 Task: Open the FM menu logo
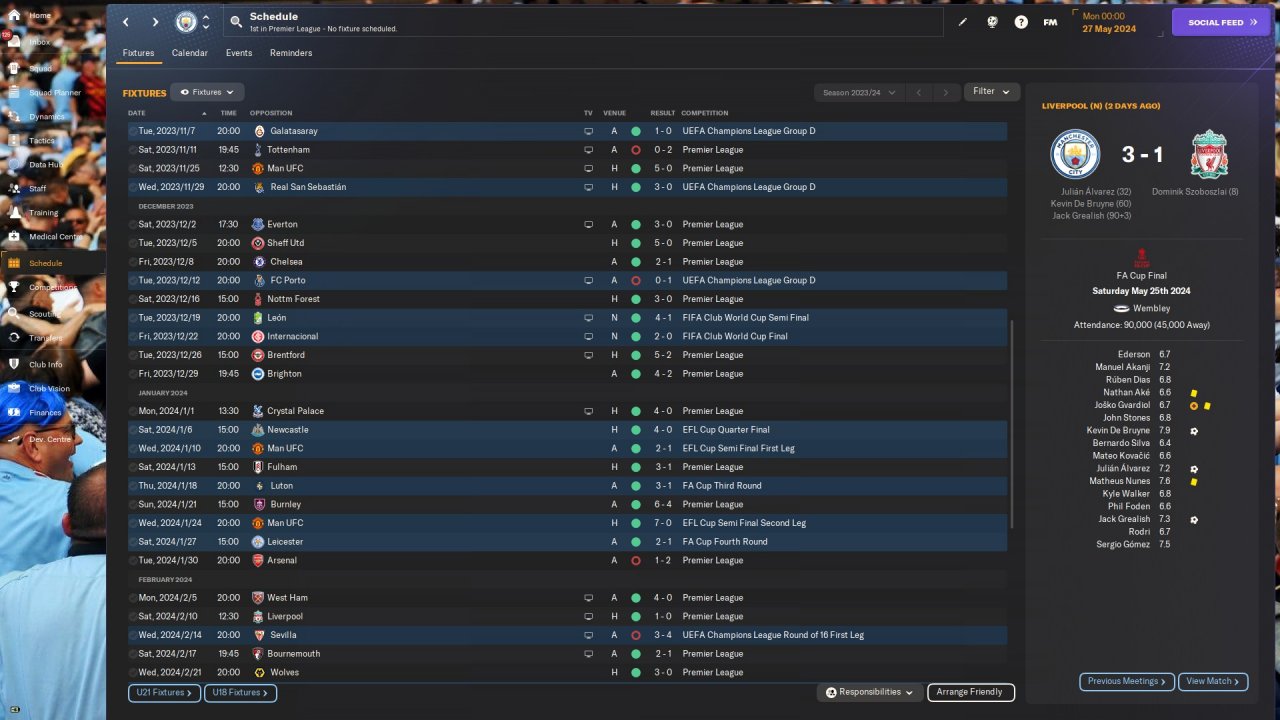click(x=1050, y=22)
